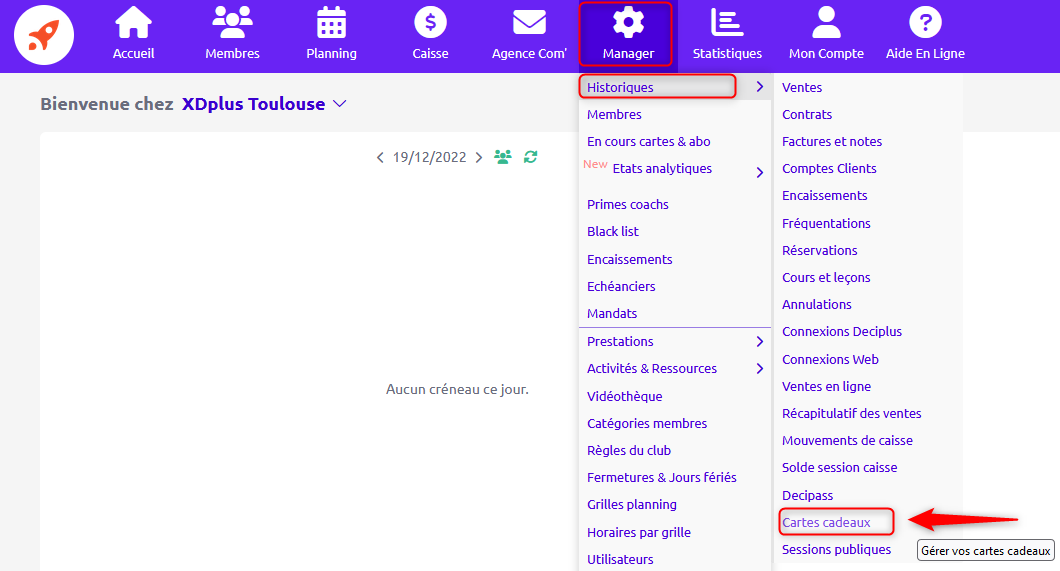Open Connexions Web history item

coord(830,359)
